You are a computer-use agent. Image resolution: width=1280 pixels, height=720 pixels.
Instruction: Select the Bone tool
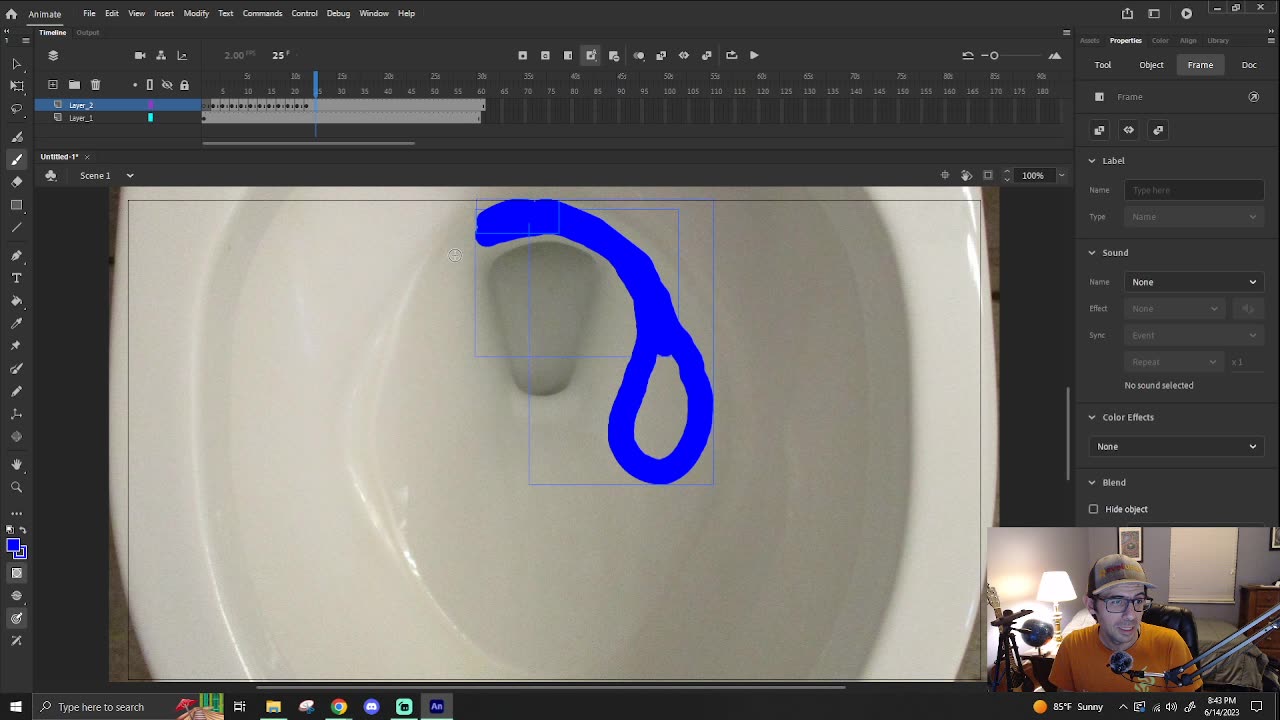[16, 414]
